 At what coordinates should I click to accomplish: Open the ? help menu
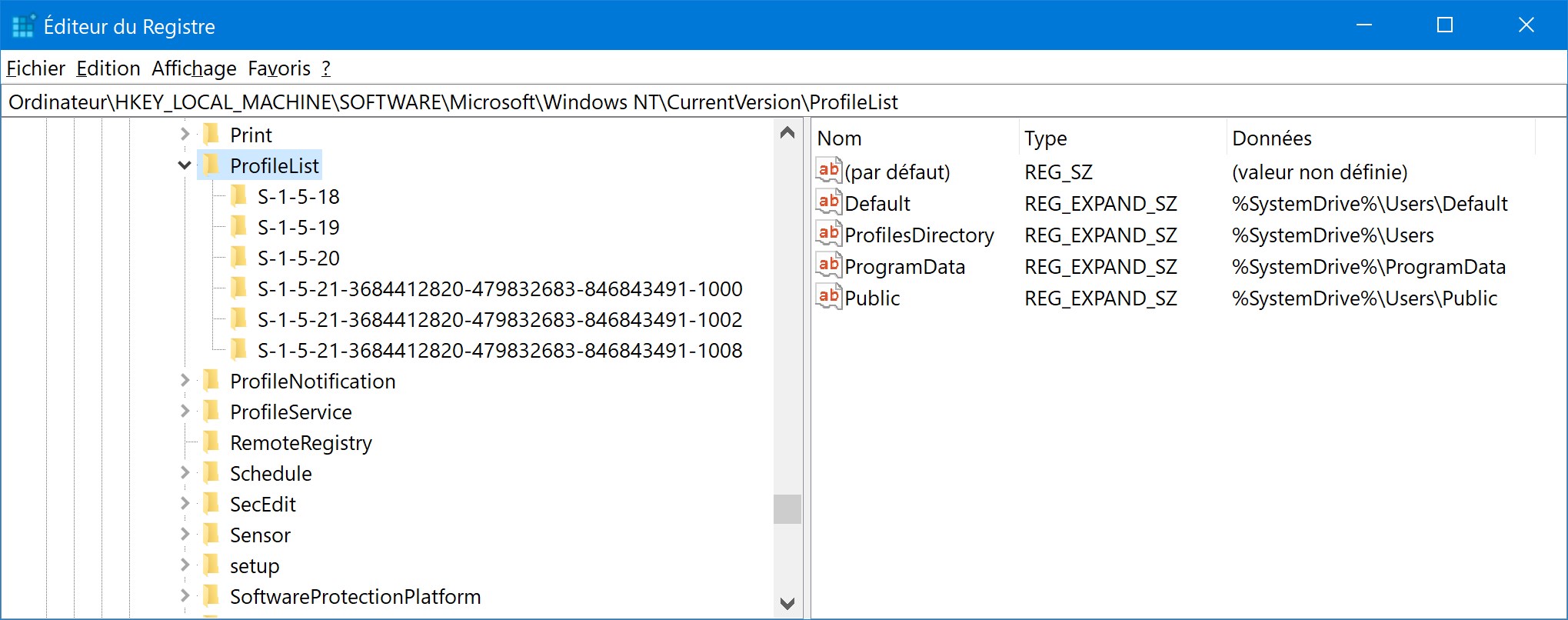[326, 68]
